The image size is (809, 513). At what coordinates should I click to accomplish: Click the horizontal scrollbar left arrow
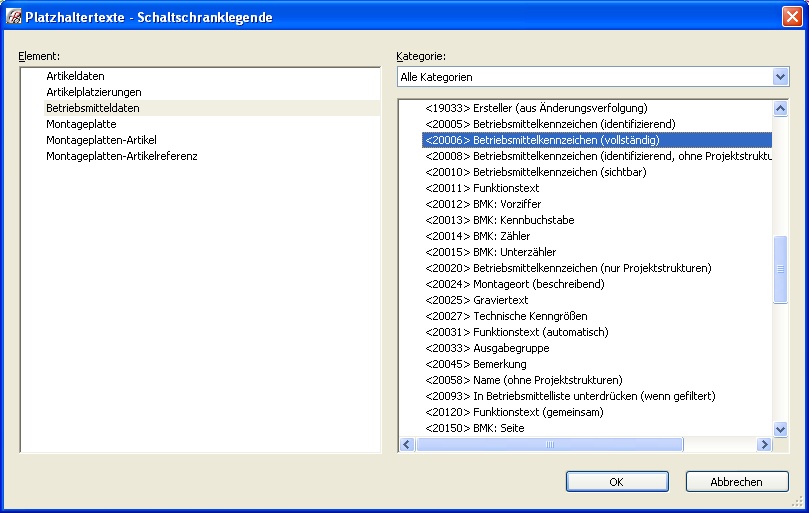tap(407, 444)
